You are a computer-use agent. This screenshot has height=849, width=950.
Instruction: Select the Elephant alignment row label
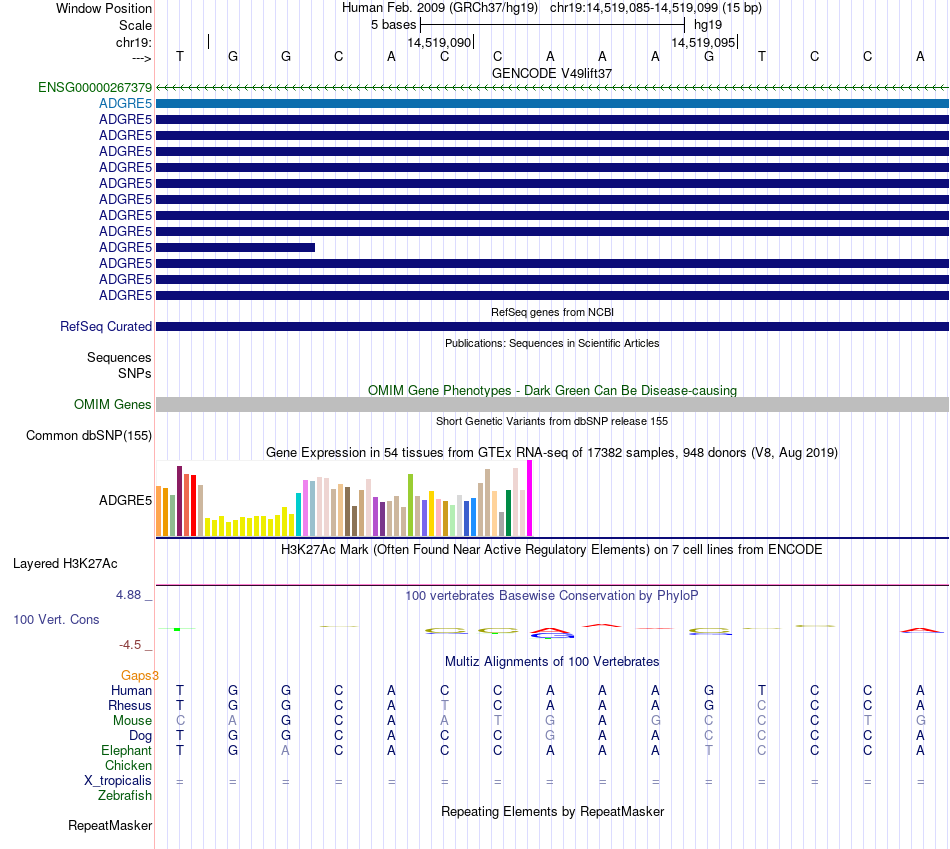tap(126, 750)
